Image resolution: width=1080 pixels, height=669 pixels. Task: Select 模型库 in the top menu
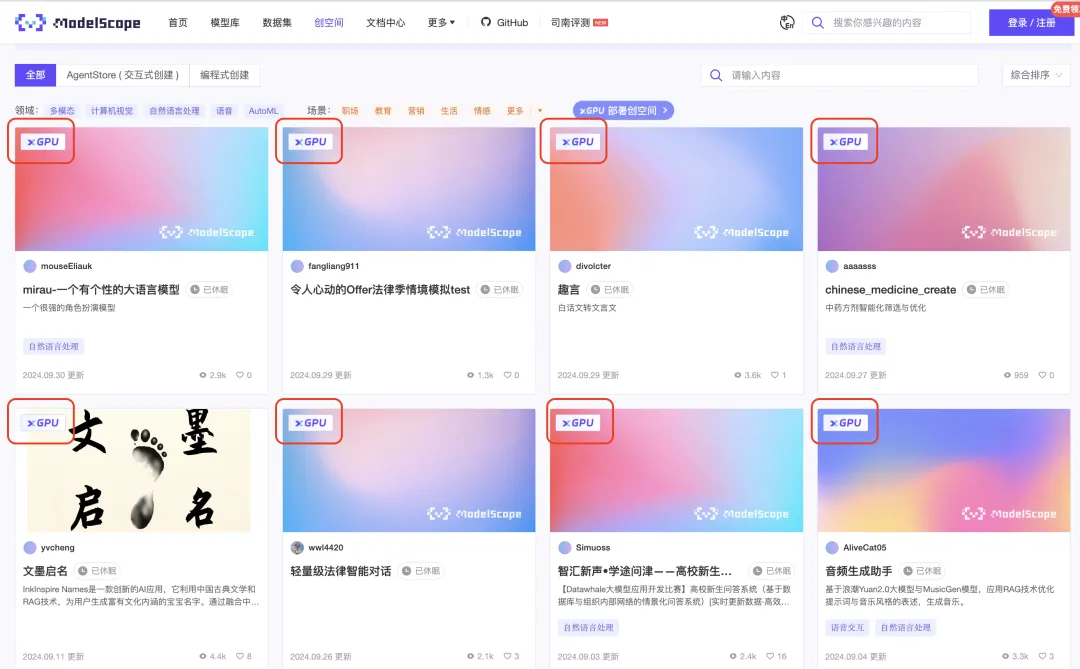click(224, 22)
